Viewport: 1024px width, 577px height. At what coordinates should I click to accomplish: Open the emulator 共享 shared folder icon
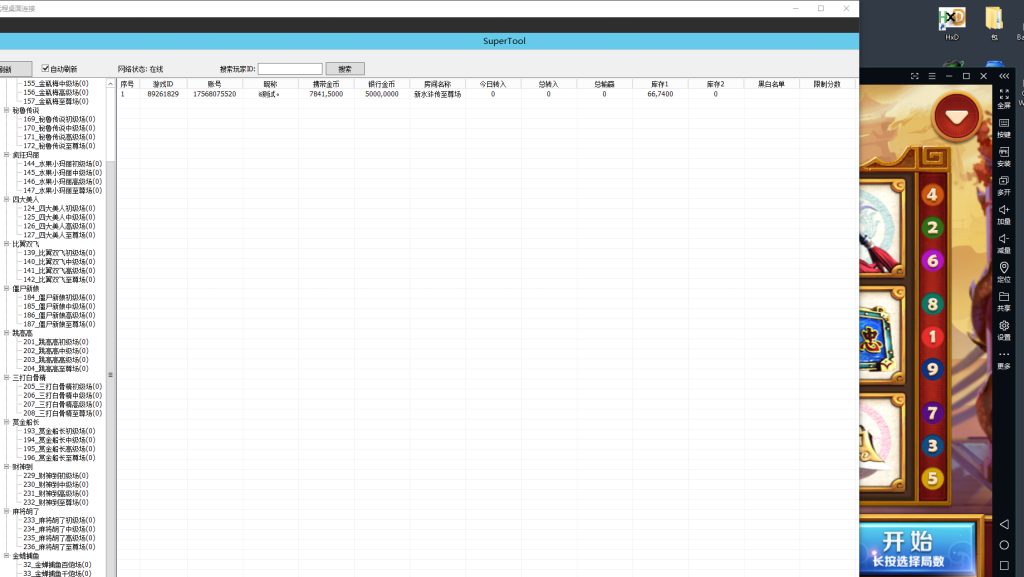coord(1004,296)
